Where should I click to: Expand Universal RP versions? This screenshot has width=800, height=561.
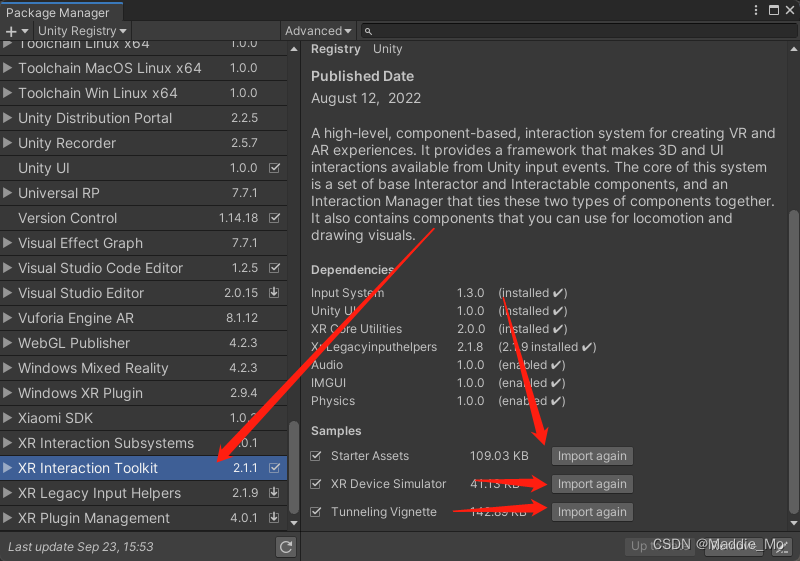coord(7,192)
